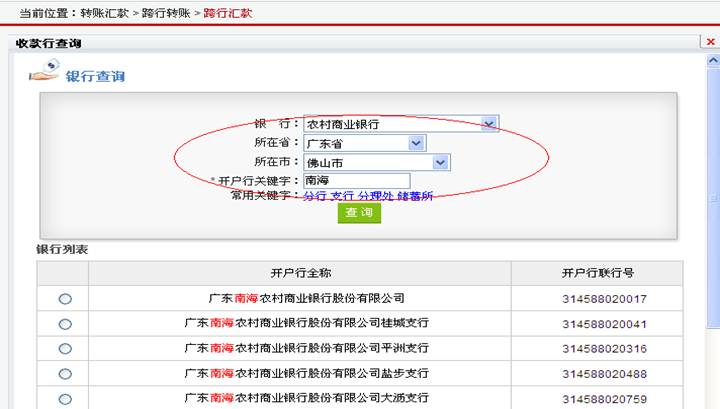Click the 开户行关键字 input field
This screenshot has height=409, width=720.
(356, 181)
